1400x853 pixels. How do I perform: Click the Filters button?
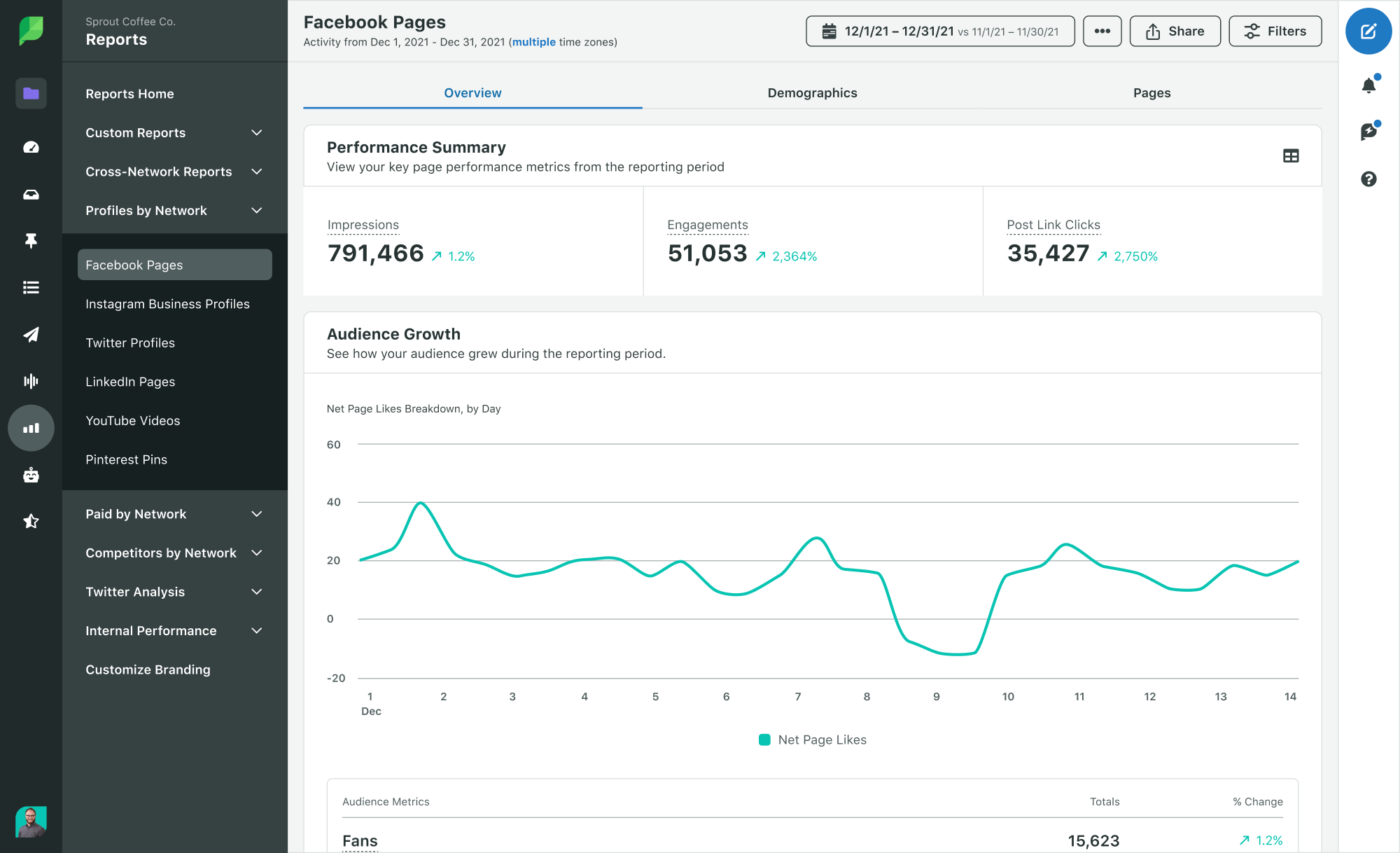click(x=1274, y=31)
